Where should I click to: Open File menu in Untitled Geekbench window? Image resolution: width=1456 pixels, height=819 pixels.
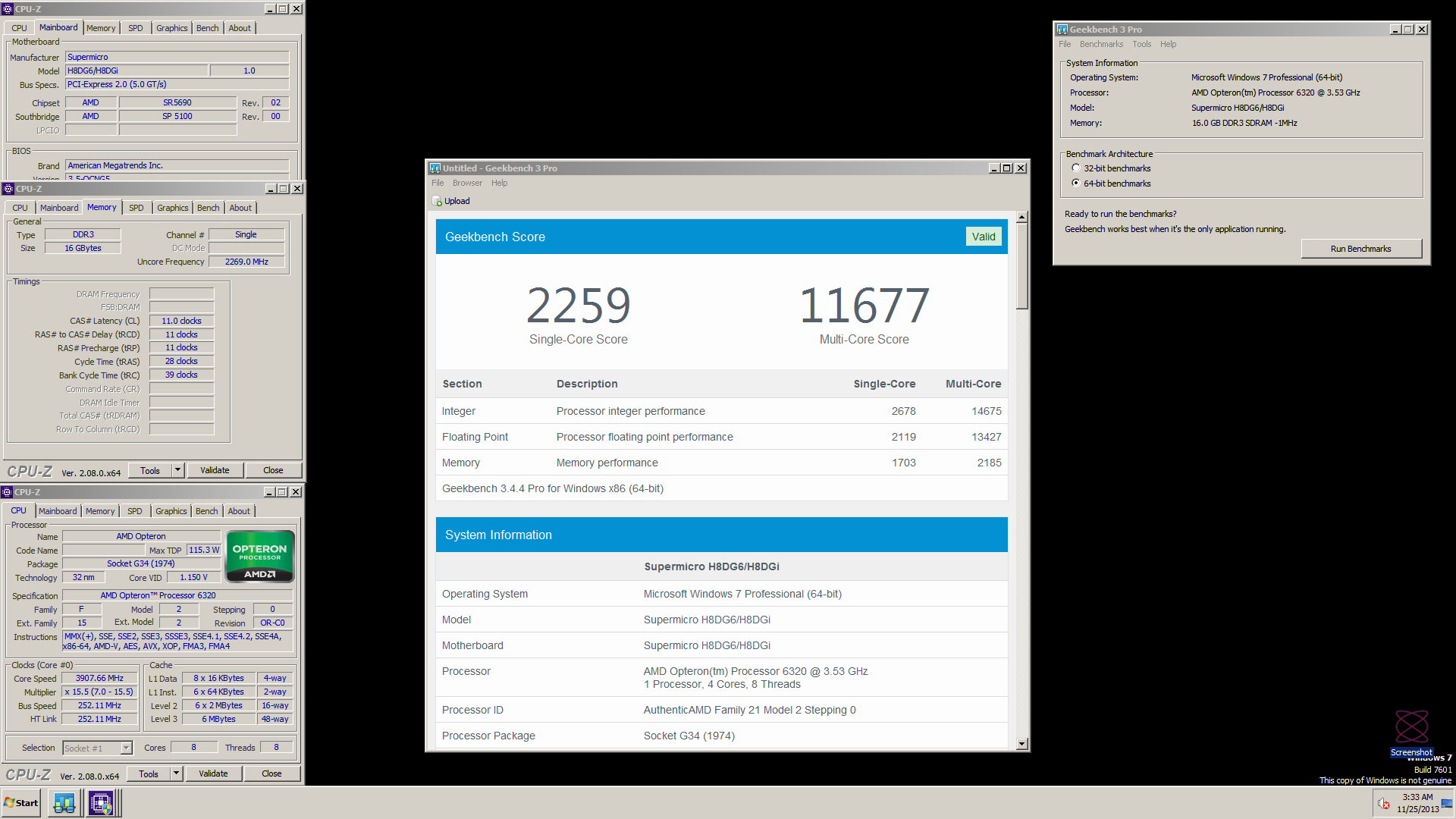438,183
